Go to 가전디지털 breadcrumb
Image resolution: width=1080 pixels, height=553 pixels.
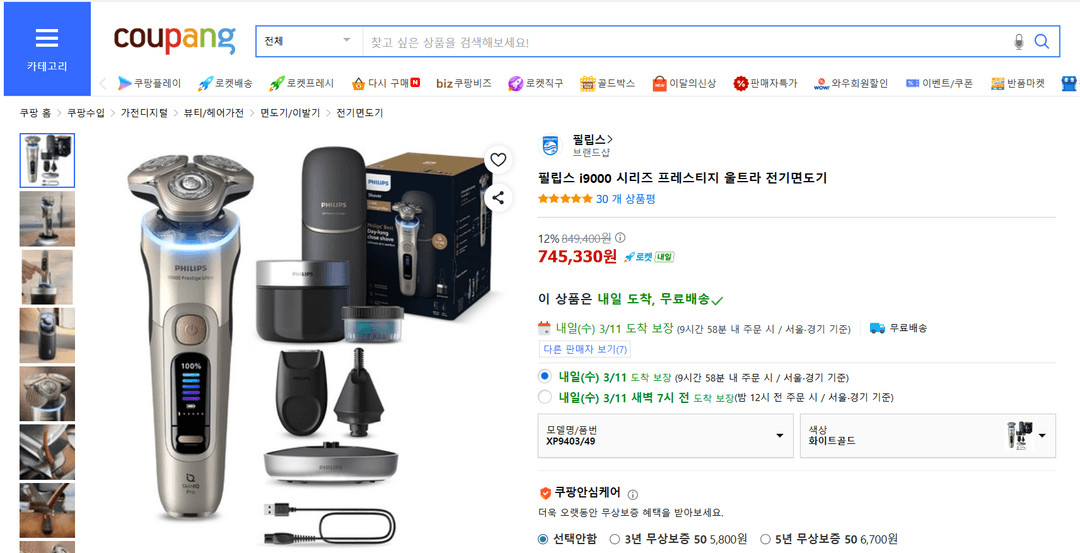tap(144, 113)
